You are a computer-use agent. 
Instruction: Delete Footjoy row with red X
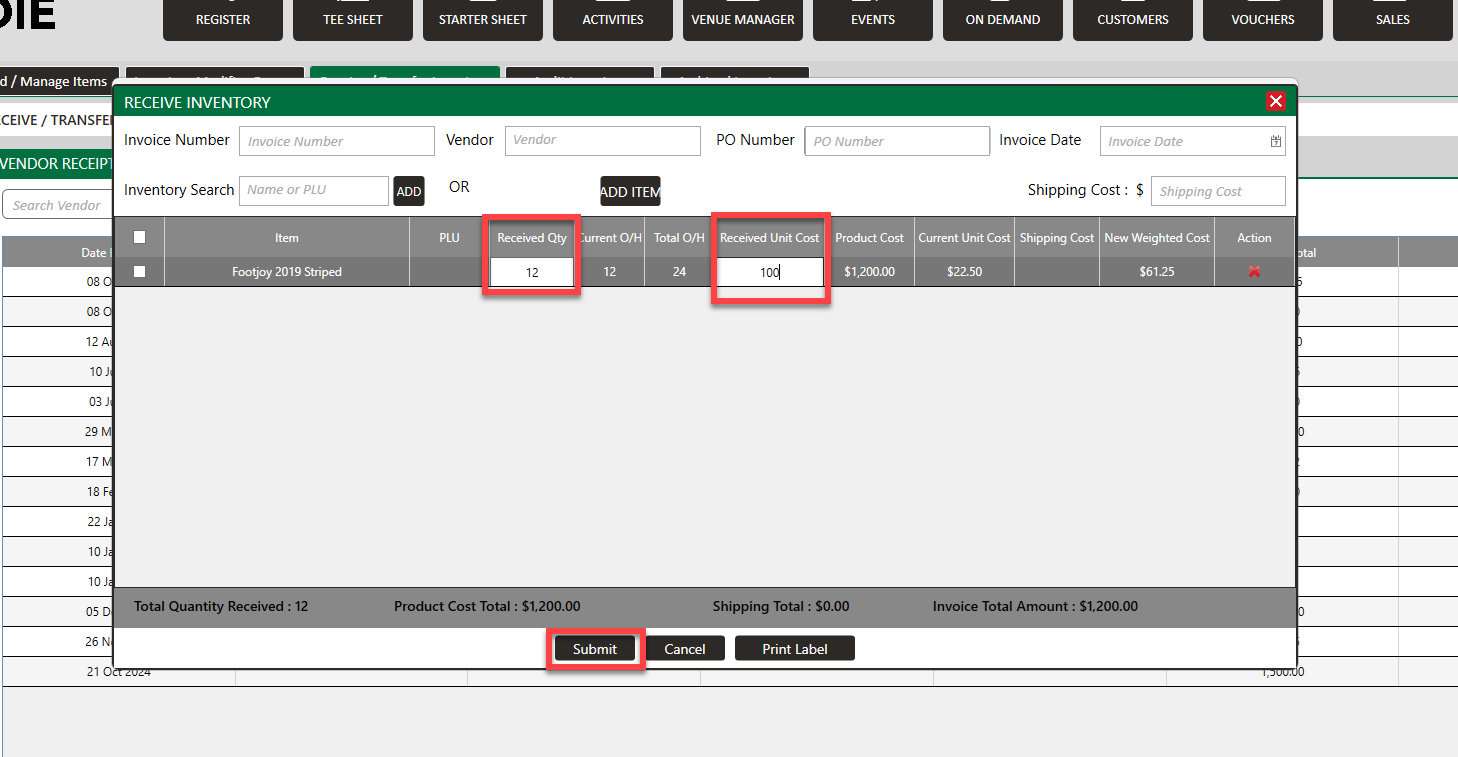coord(1254,272)
